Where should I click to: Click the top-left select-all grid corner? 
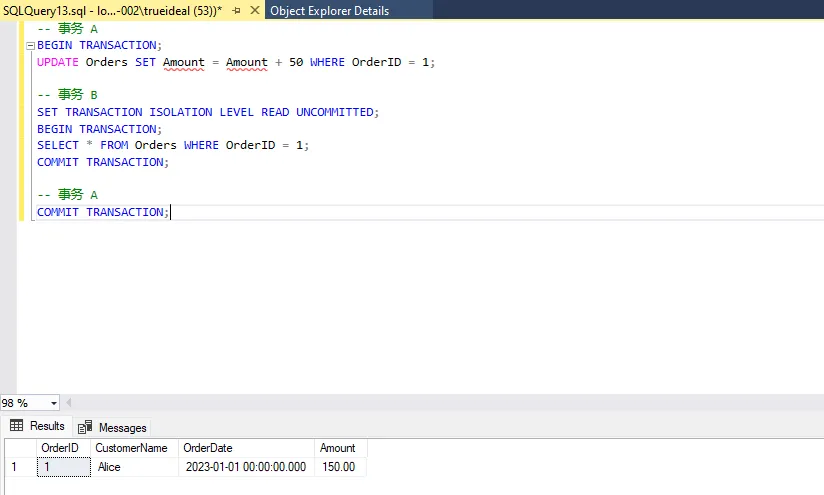tap(18, 448)
